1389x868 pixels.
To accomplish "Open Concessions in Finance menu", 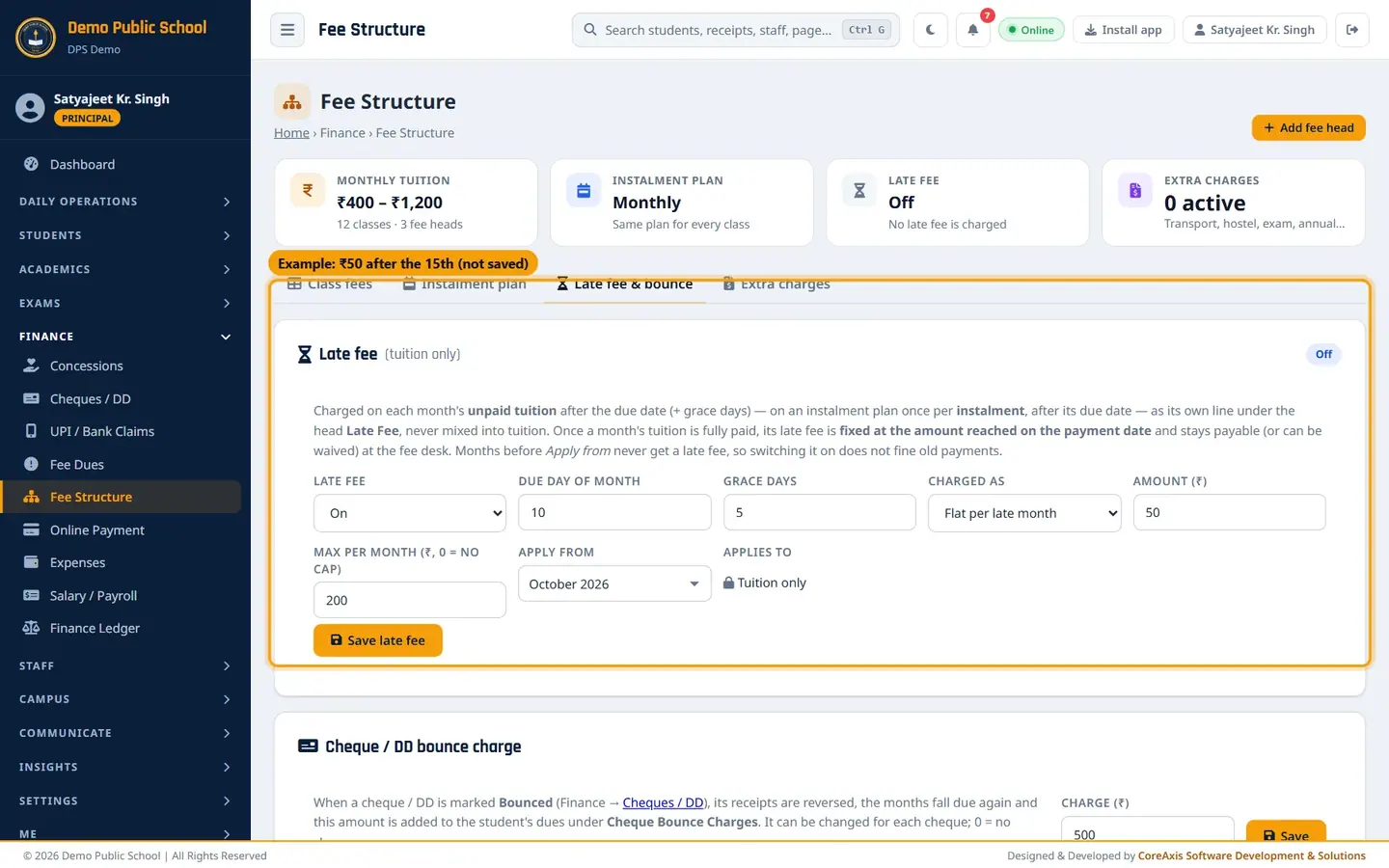I will click(x=86, y=366).
